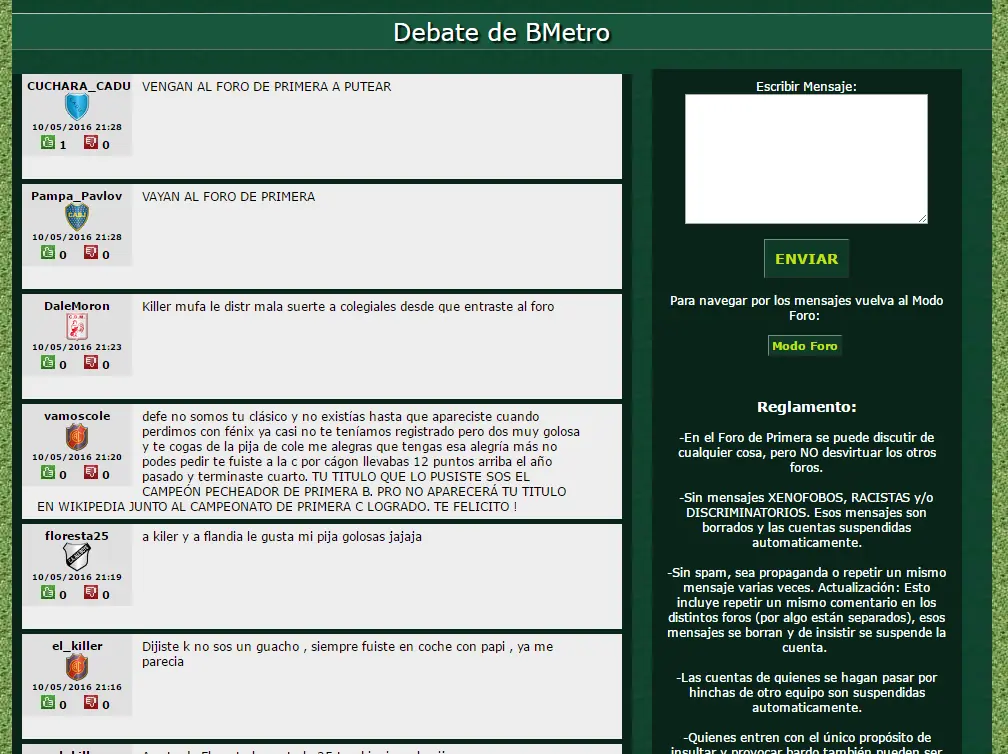
Task: Switch to Modo Foro
Action: (x=805, y=346)
